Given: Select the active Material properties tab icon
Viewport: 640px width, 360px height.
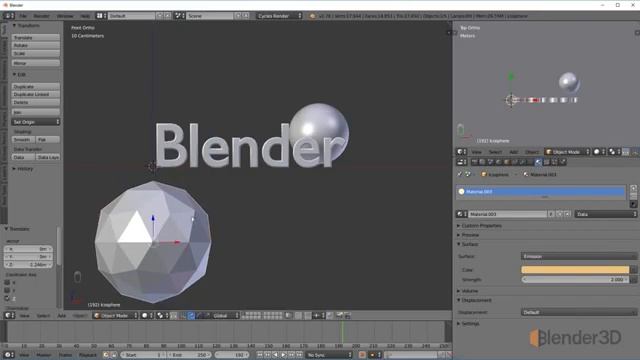Looking at the screenshot, I should coord(538,162).
